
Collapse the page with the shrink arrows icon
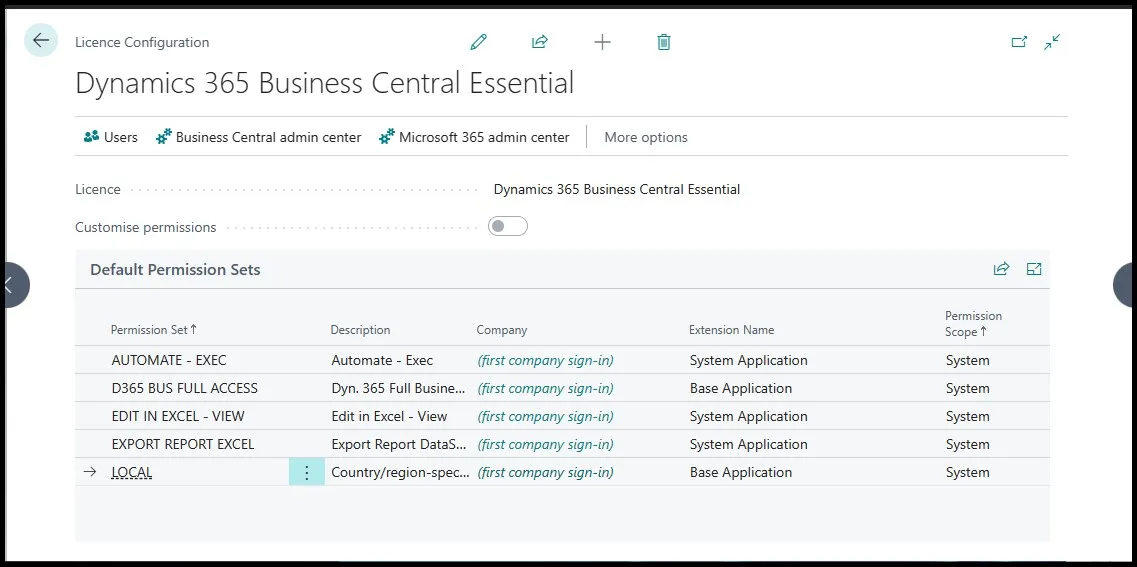click(1052, 42)
